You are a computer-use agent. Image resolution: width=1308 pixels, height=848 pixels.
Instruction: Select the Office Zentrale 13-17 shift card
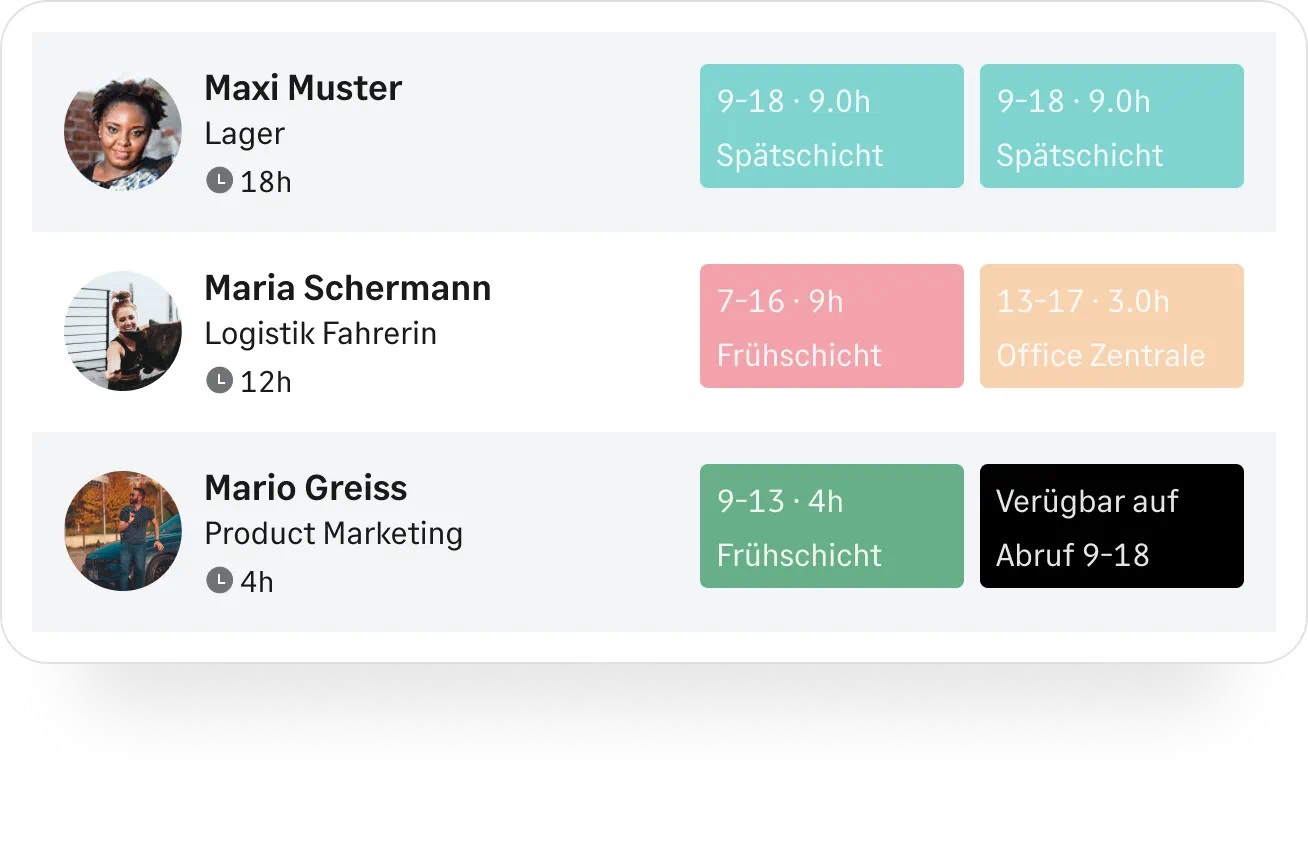(1112, 326)
